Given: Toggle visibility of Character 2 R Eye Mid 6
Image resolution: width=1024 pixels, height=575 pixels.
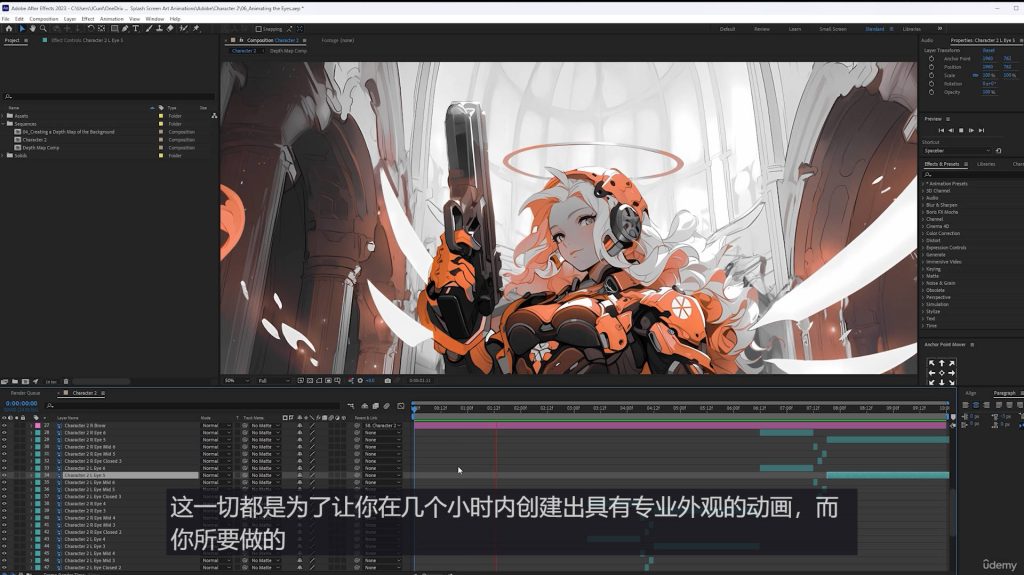Looking at the screenshot, I should tap(4, 447).
